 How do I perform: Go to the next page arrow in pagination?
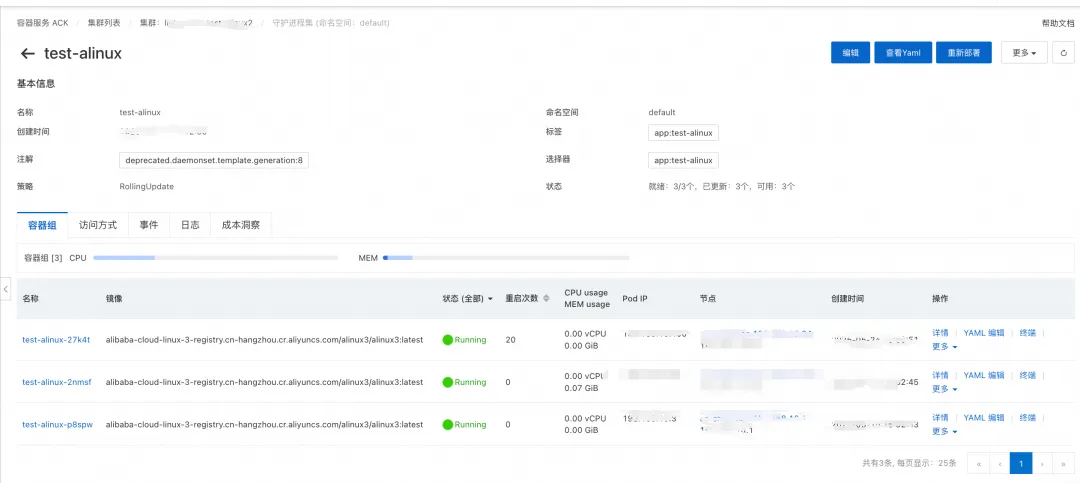point(1043,464)
